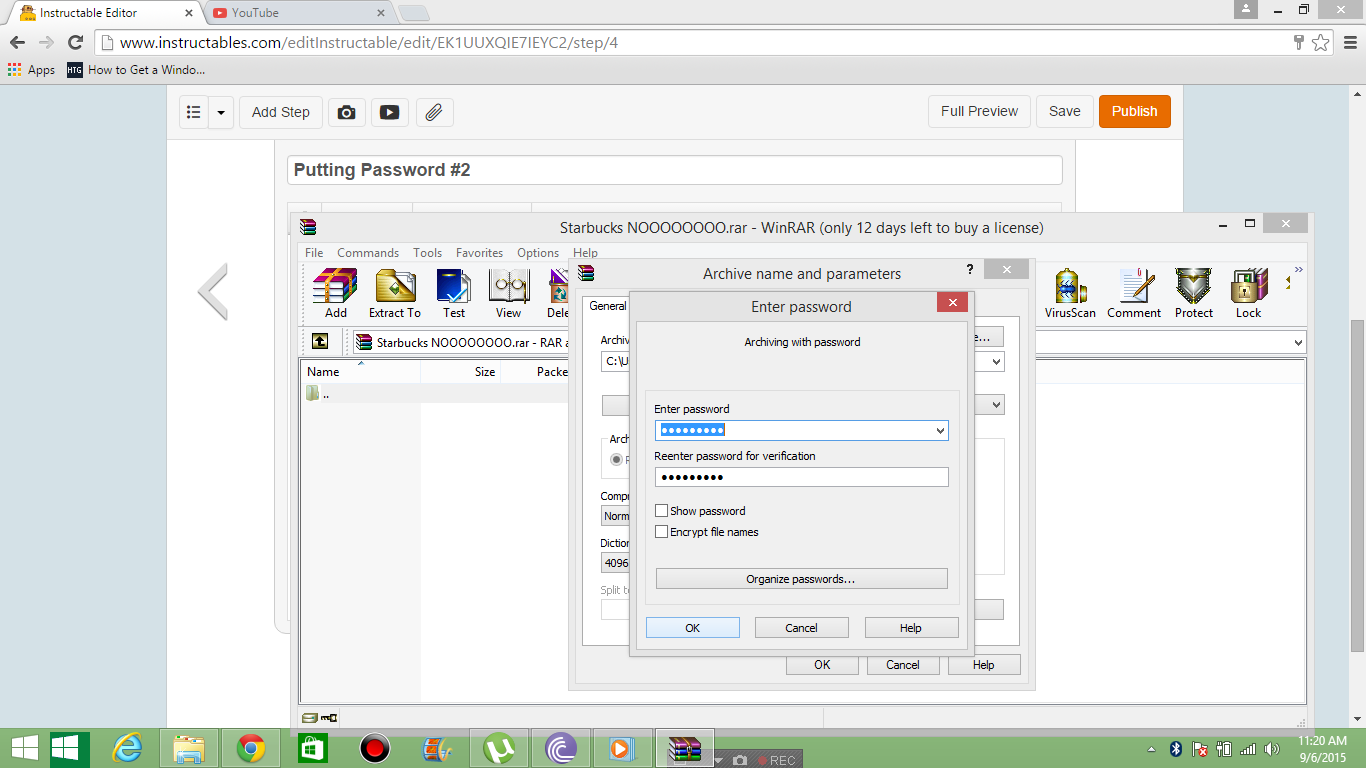This screenshot has width=1366, height=768.
Task: Click the File Explorer taskbar icon
Action: point(189,748)
